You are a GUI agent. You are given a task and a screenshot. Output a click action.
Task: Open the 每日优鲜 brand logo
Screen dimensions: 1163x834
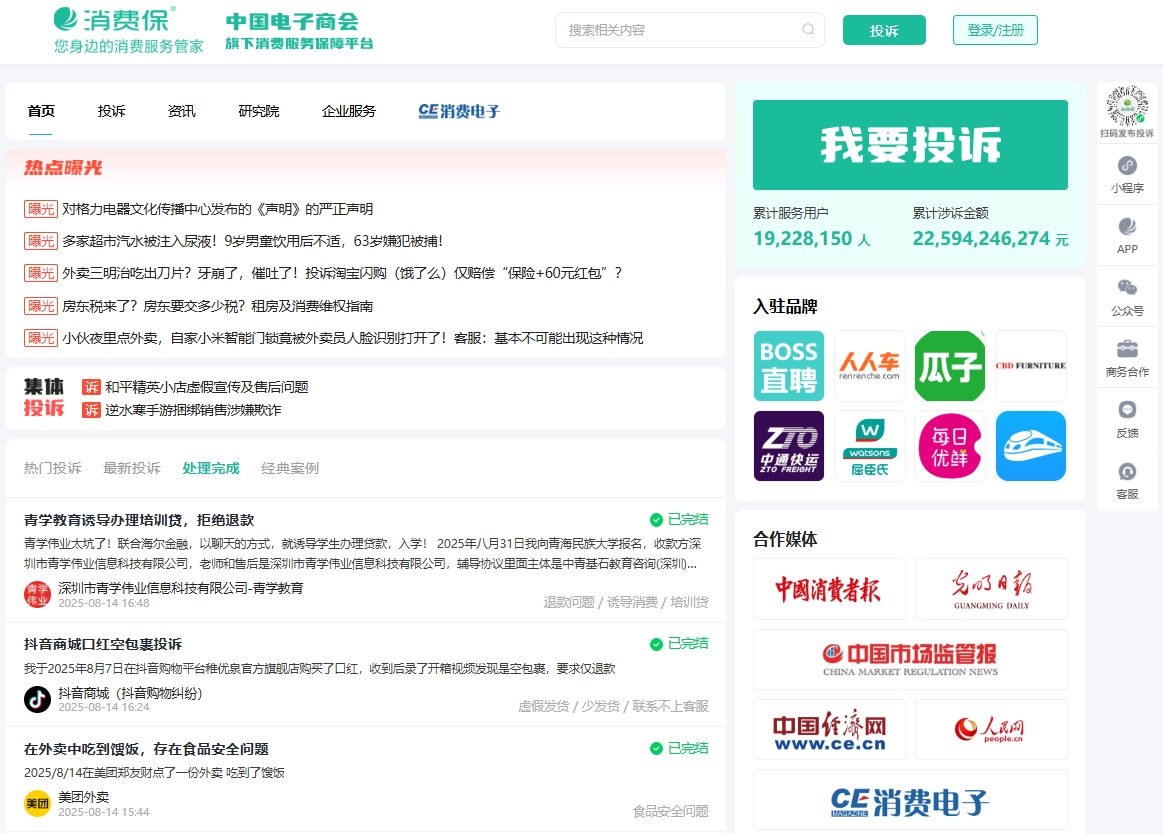[x=949, y=446]
